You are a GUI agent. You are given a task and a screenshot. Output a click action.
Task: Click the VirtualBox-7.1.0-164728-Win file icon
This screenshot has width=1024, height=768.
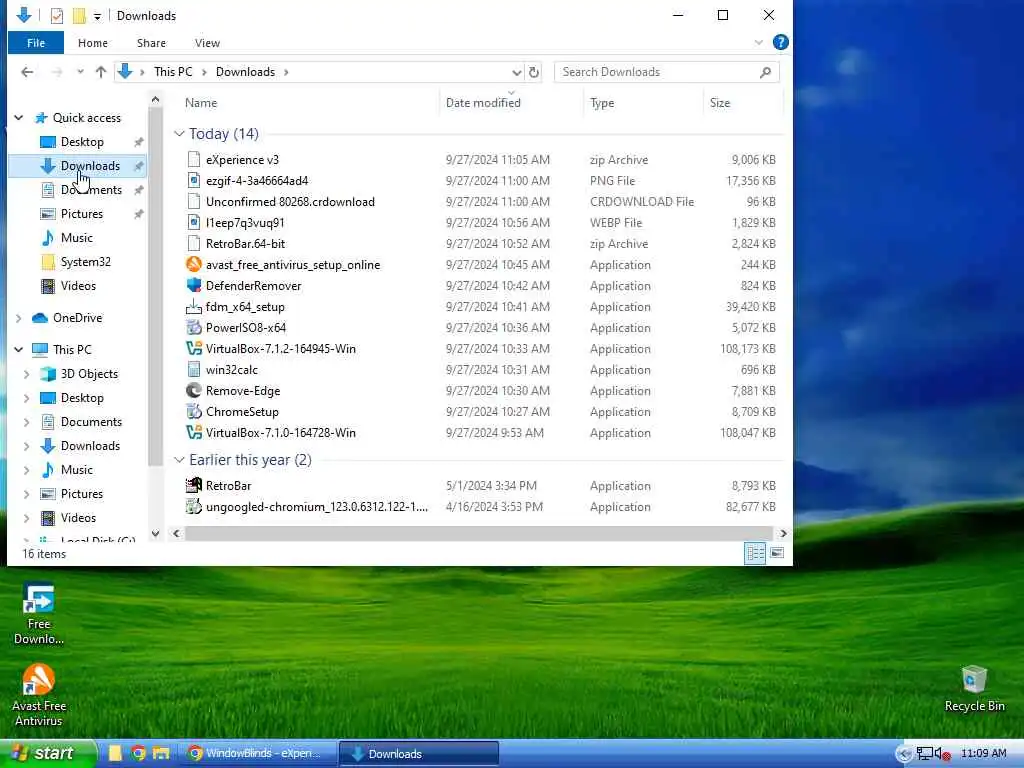point(193,432)
